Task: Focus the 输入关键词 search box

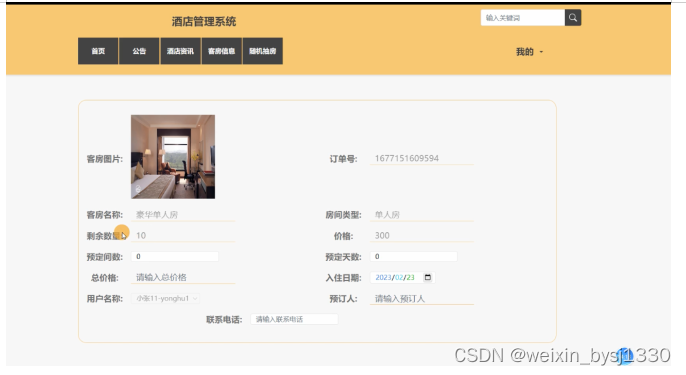Action: (523, 18)
